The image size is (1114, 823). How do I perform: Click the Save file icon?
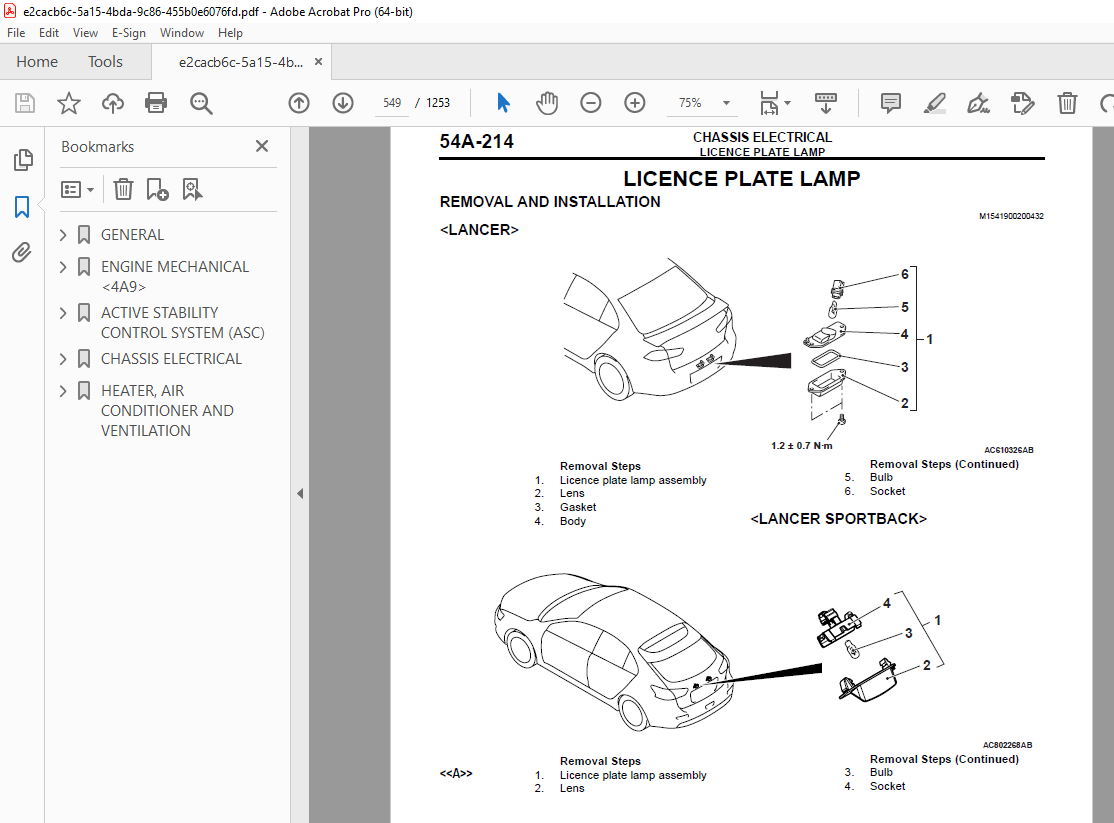pyautogui.click(x=25, y=103)
